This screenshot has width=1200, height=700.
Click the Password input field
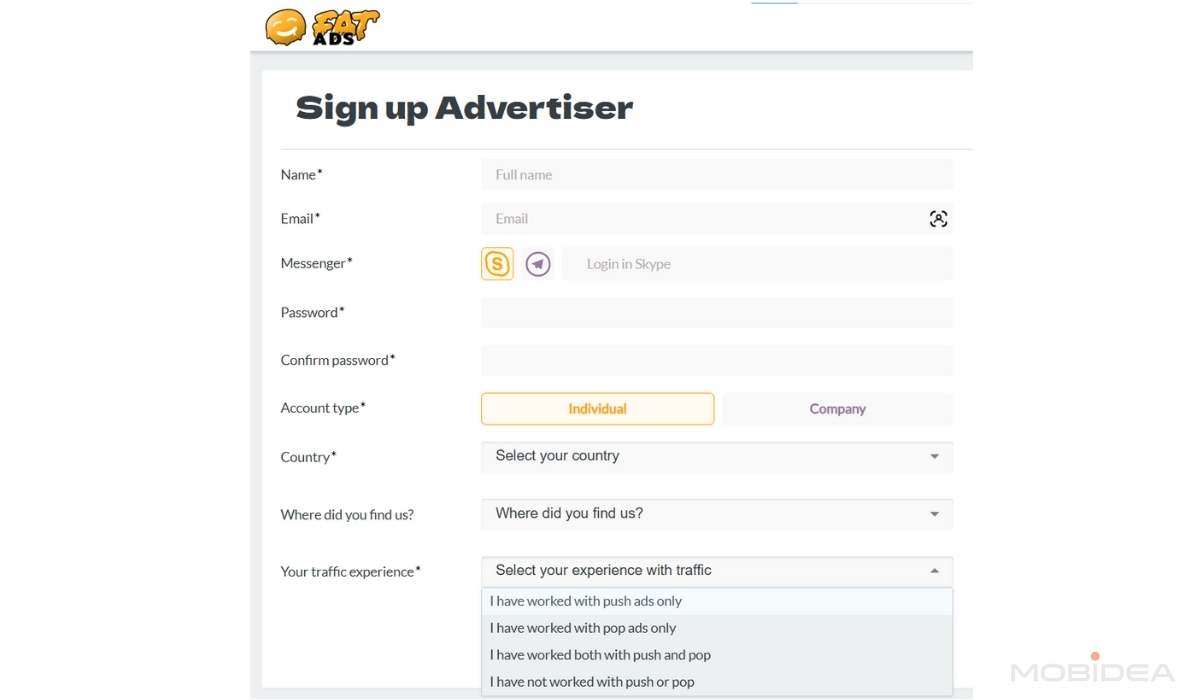tap(717, 312)
